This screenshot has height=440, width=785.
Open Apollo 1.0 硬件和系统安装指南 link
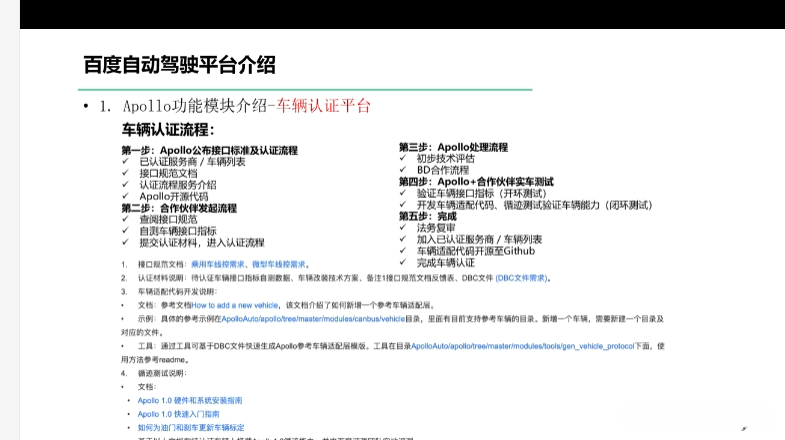pyautogui.click(x=190, y=400)
